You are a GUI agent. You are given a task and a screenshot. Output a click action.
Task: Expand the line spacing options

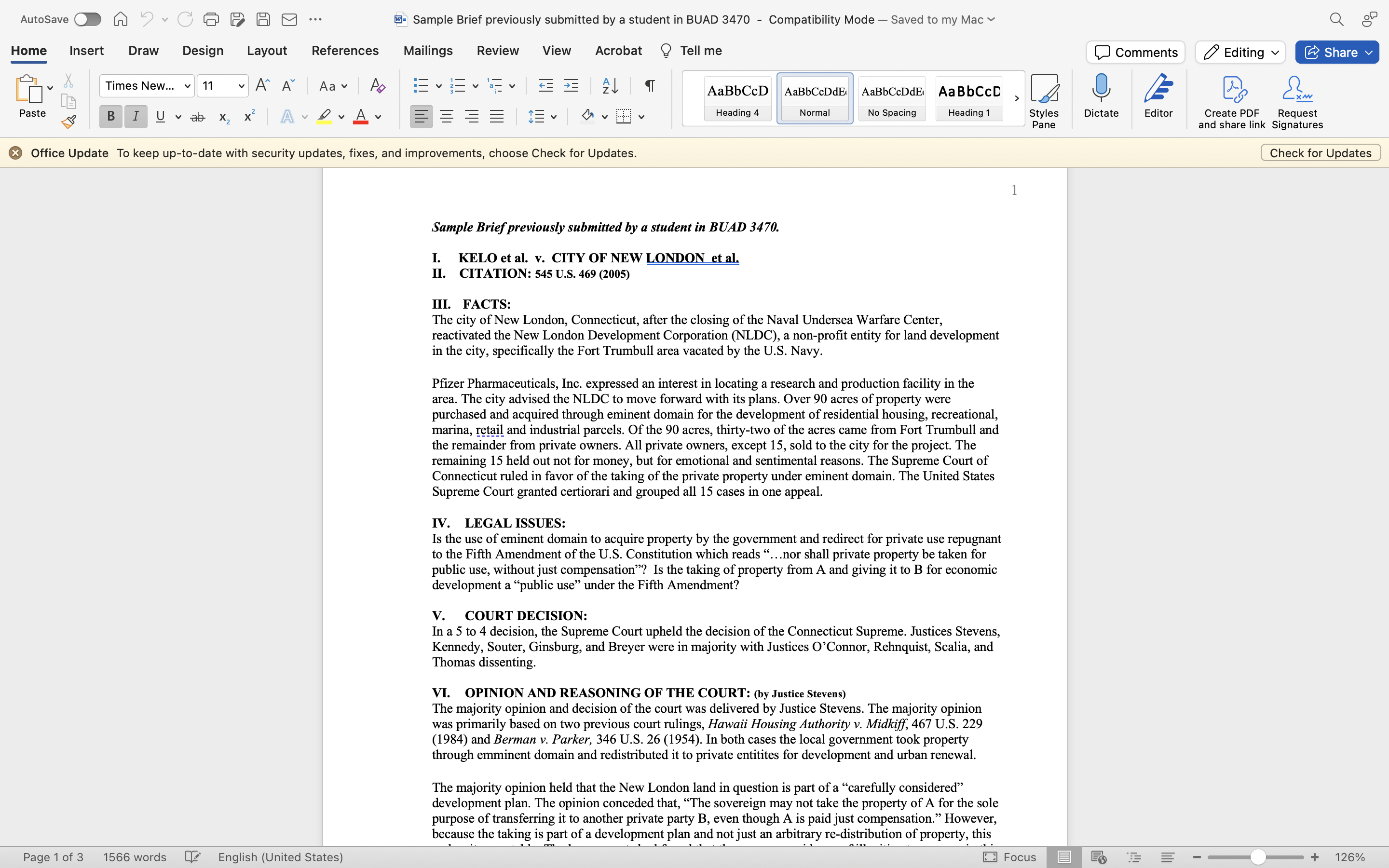[553, 117]
